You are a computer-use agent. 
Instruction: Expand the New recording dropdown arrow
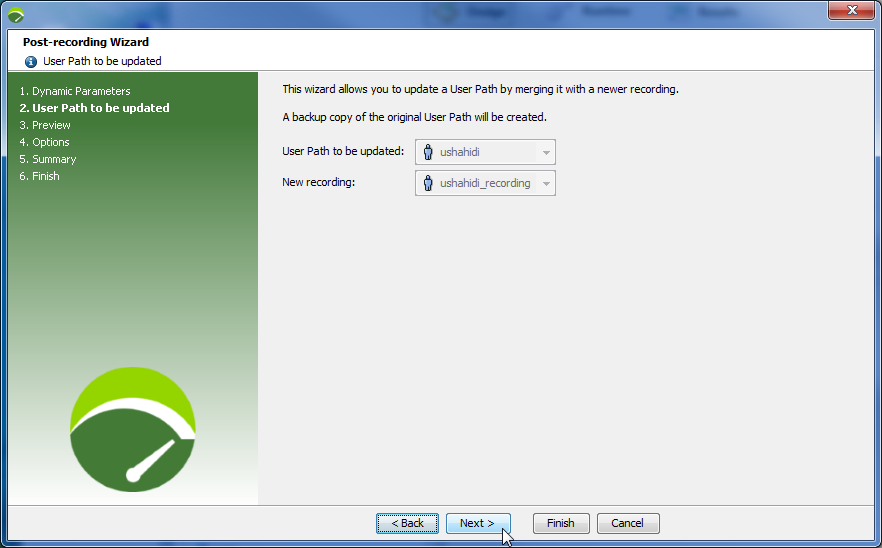pos(545,184)
